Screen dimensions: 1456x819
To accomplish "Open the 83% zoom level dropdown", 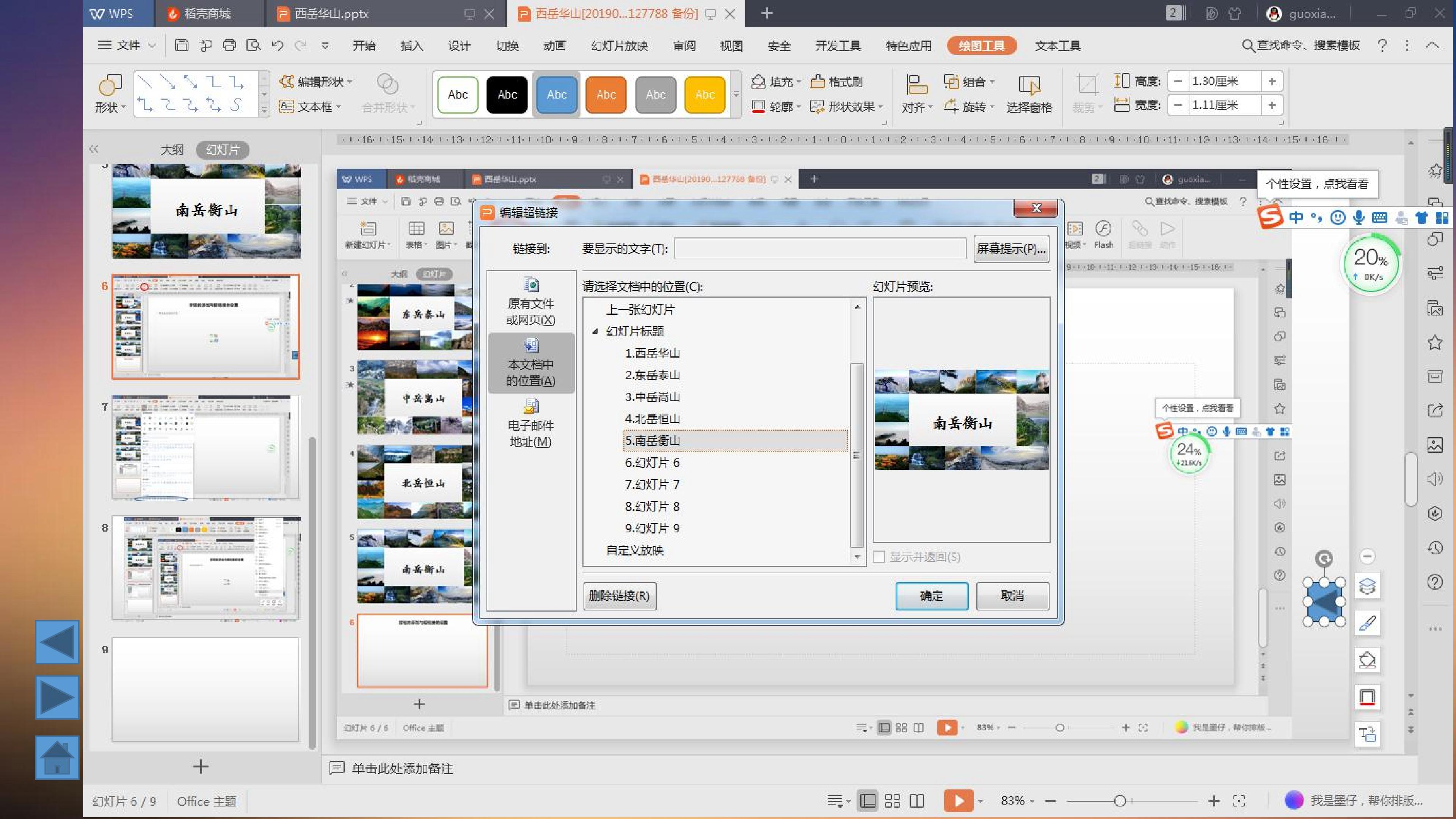I will click(1017, 800).
